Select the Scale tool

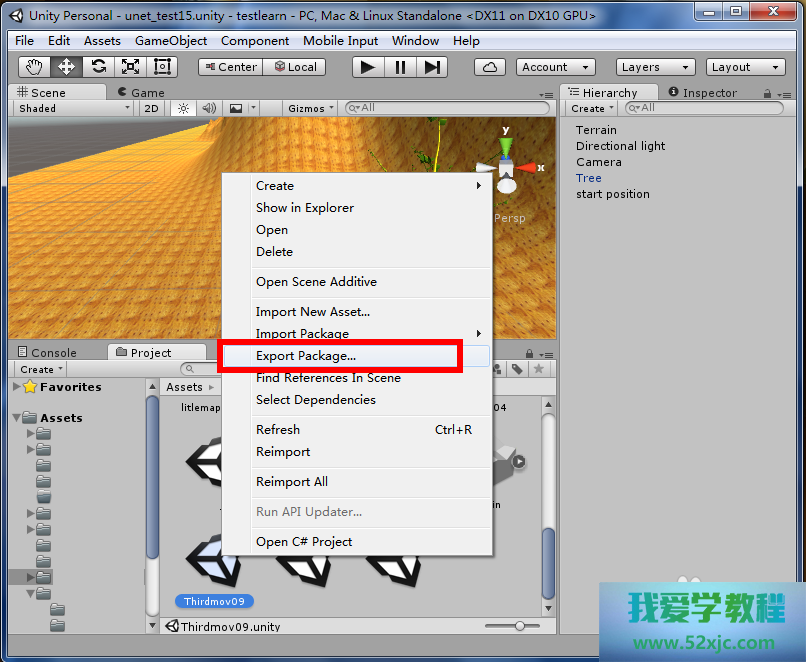pyautogui.click(x=130, y=67)
